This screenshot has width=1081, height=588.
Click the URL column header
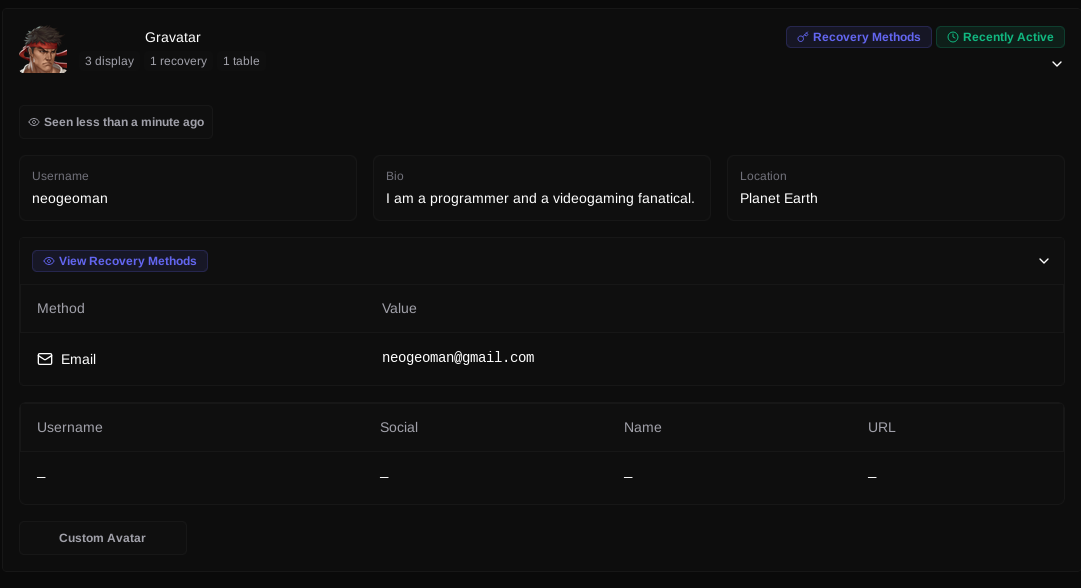coord(881,427)
